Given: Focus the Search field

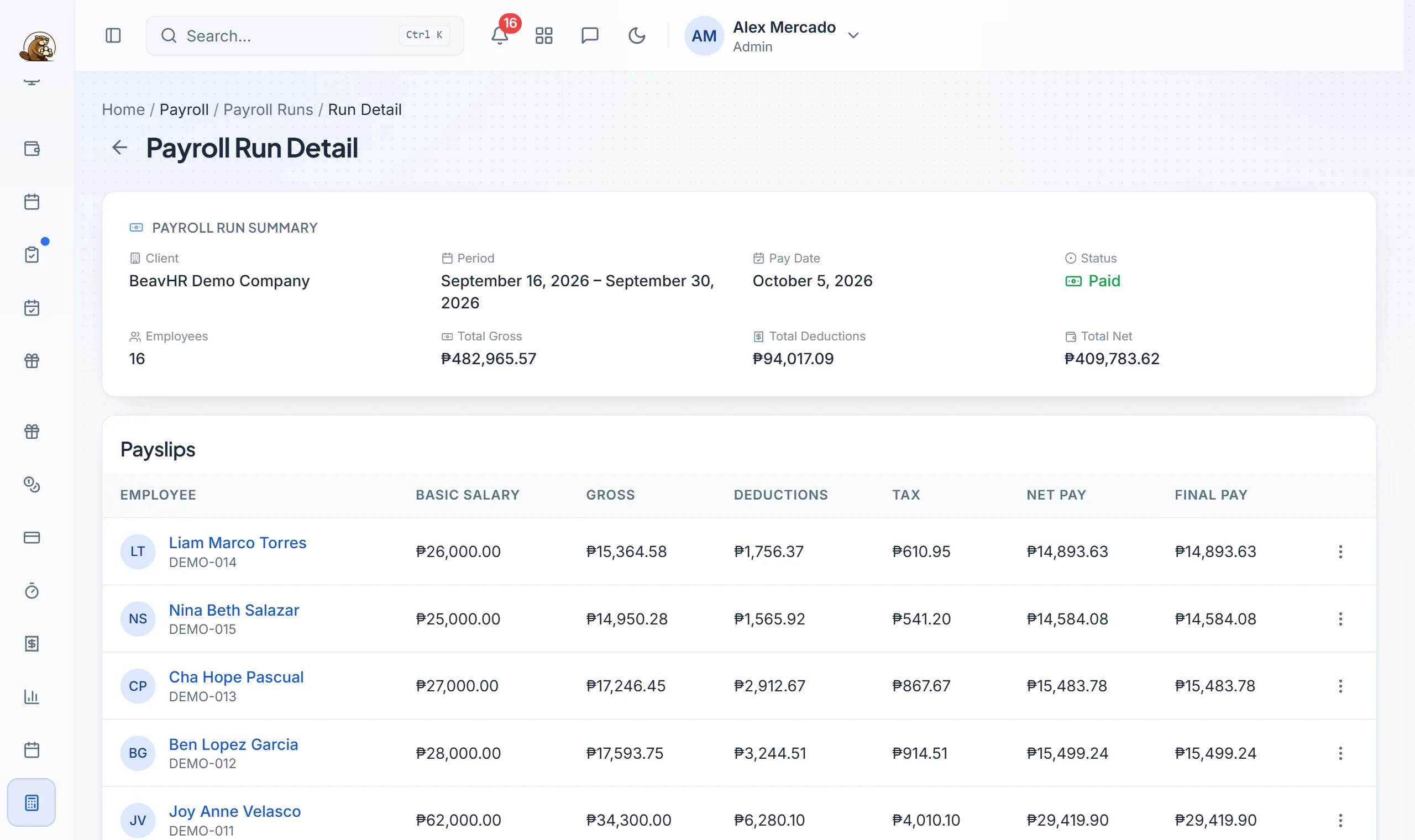Looking at the screenshot, I should pos(305,36).
